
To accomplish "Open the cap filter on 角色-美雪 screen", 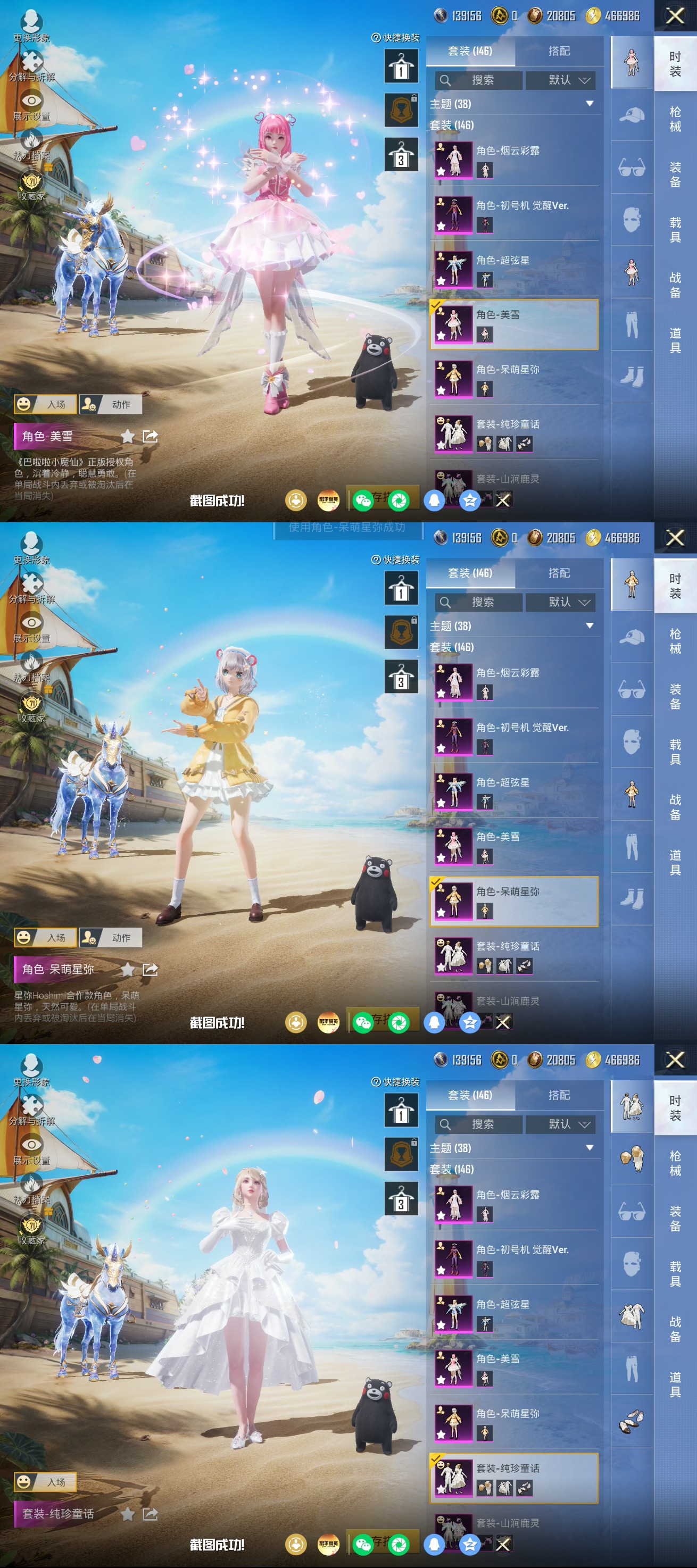I will [x=632, y=114].
